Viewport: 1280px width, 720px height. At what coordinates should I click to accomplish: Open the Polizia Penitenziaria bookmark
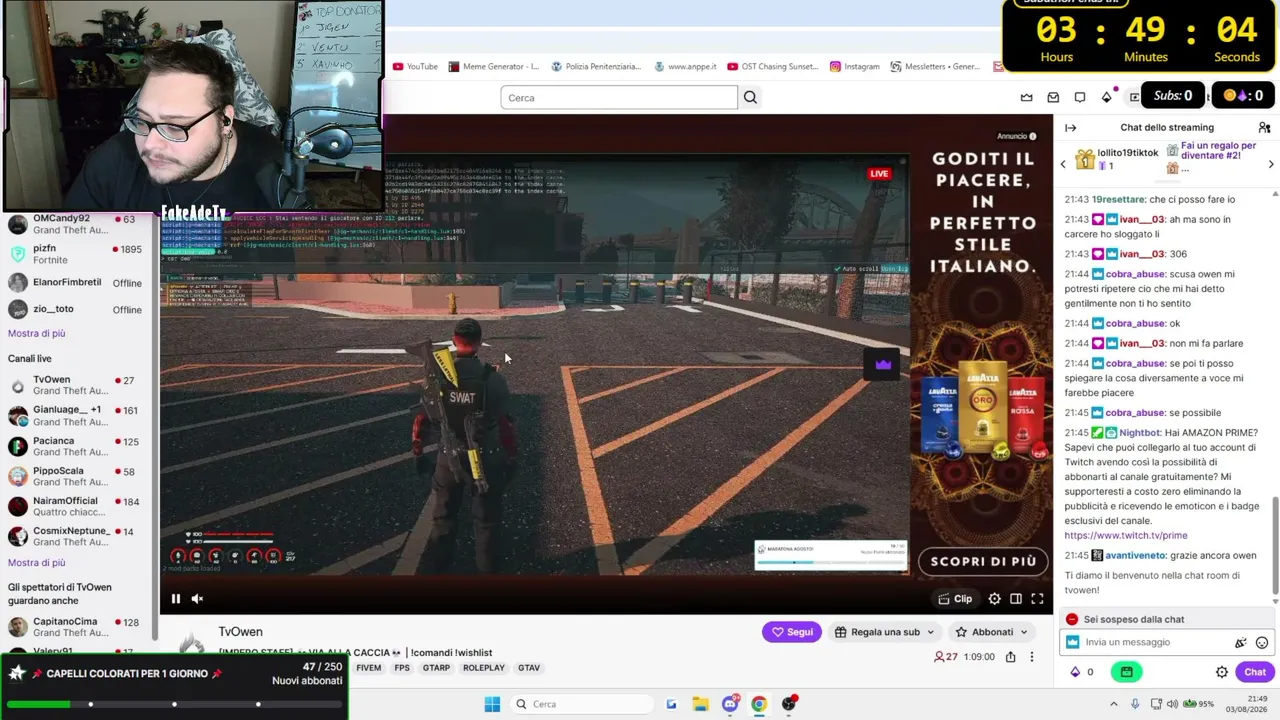pyautogui.click(x=596, y=67)
